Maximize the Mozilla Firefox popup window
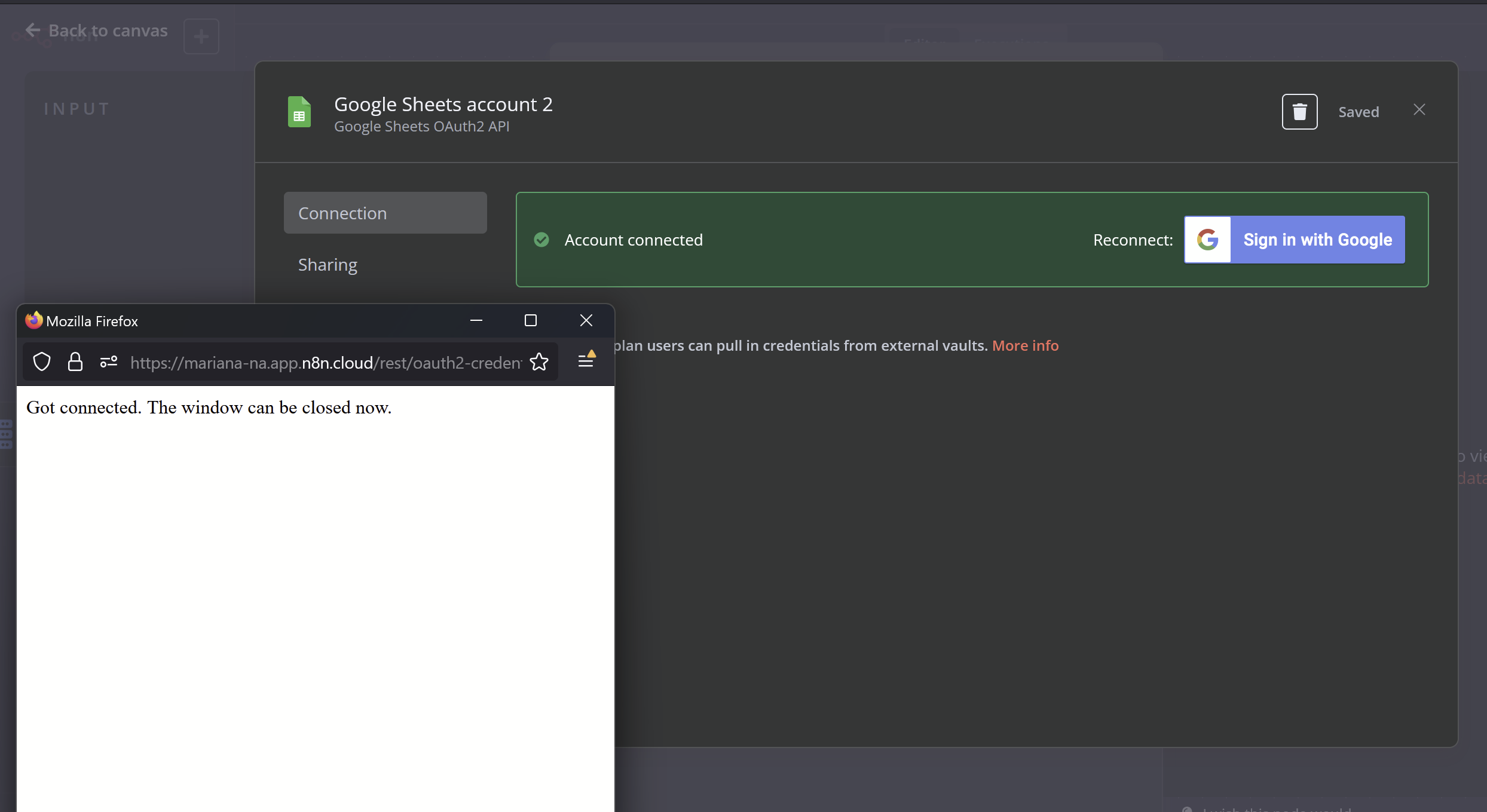The image size is (1487, 812). [531, 320]
